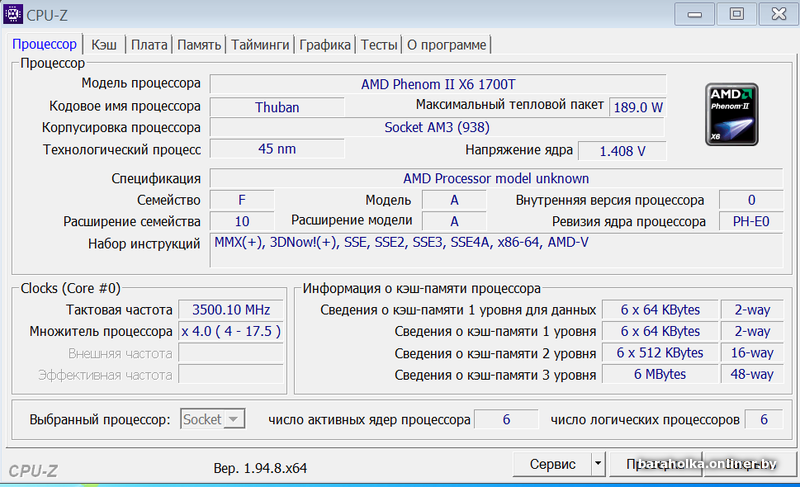Close the CPU-Z window
Screen dimensions: 800x487
coord(779,14)
